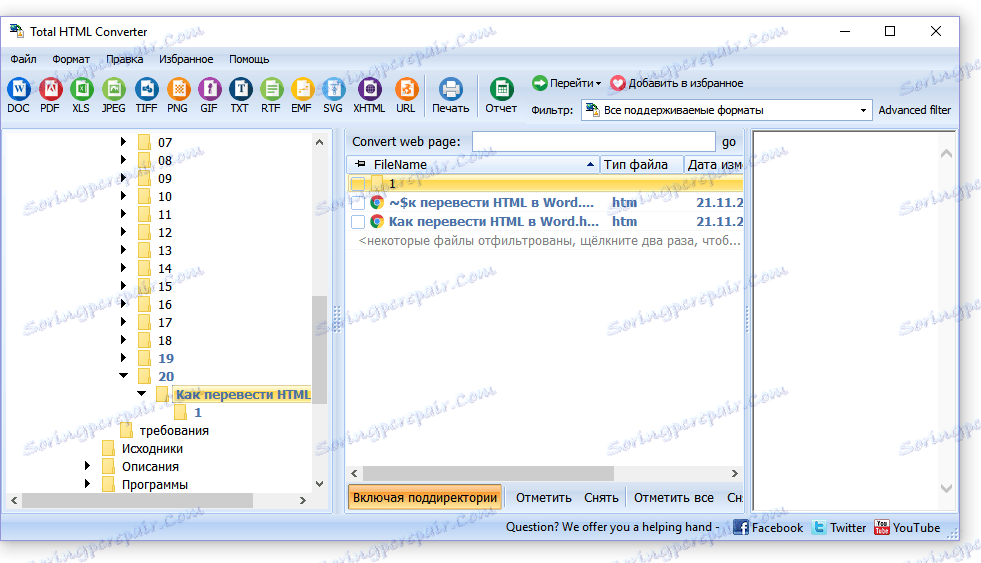Click file list horizontal scrollbar thumb
This screenshot has width=981, height=563.
coord(488,474)
